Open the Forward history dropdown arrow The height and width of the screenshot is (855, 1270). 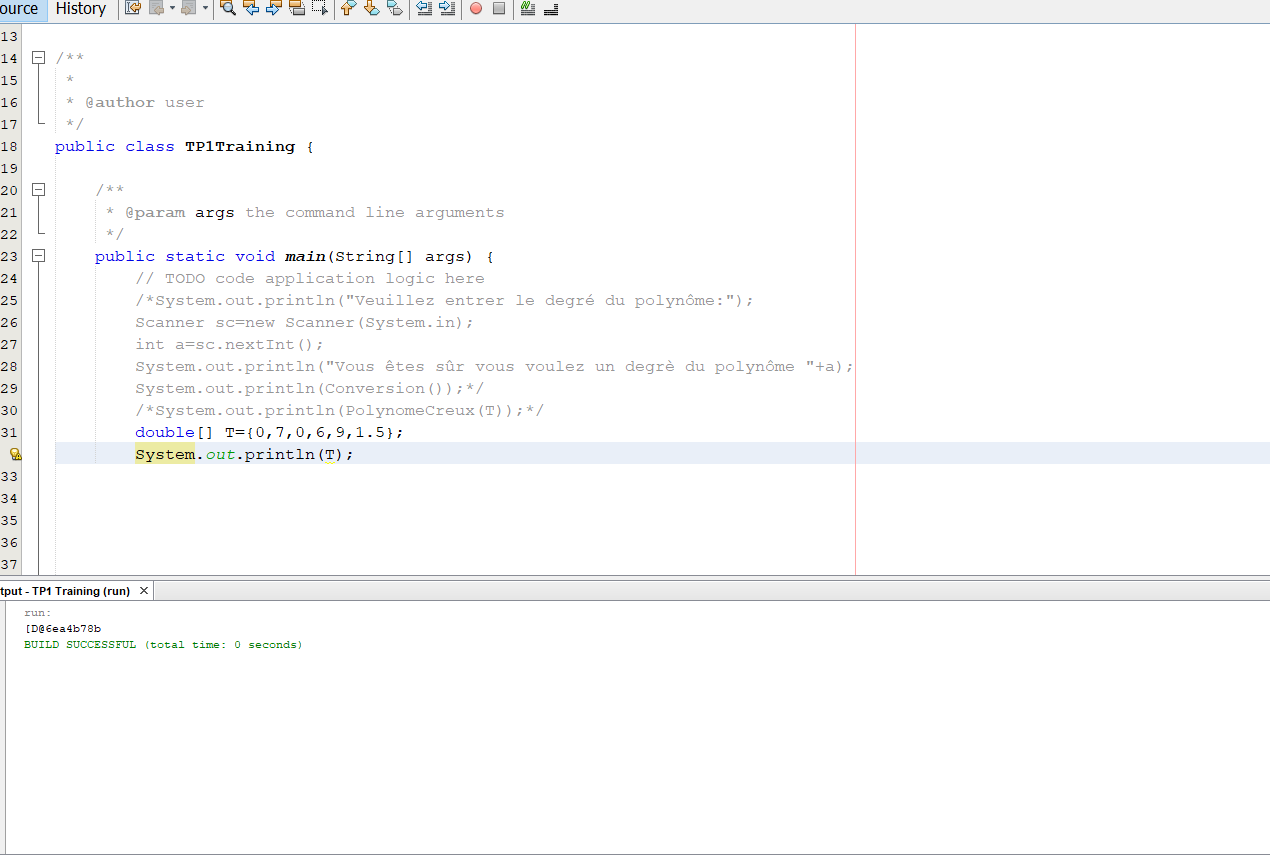(205, 9)
